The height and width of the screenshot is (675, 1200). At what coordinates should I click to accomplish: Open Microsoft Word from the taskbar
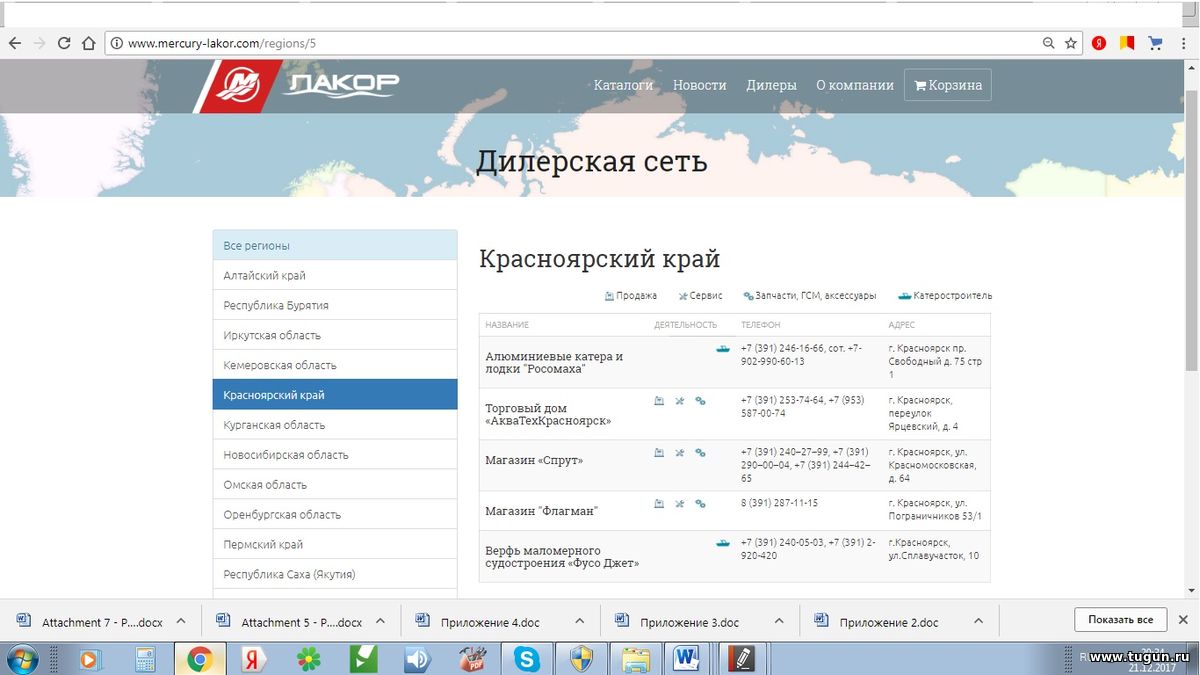pyautogui.click(x=687, y=659)
